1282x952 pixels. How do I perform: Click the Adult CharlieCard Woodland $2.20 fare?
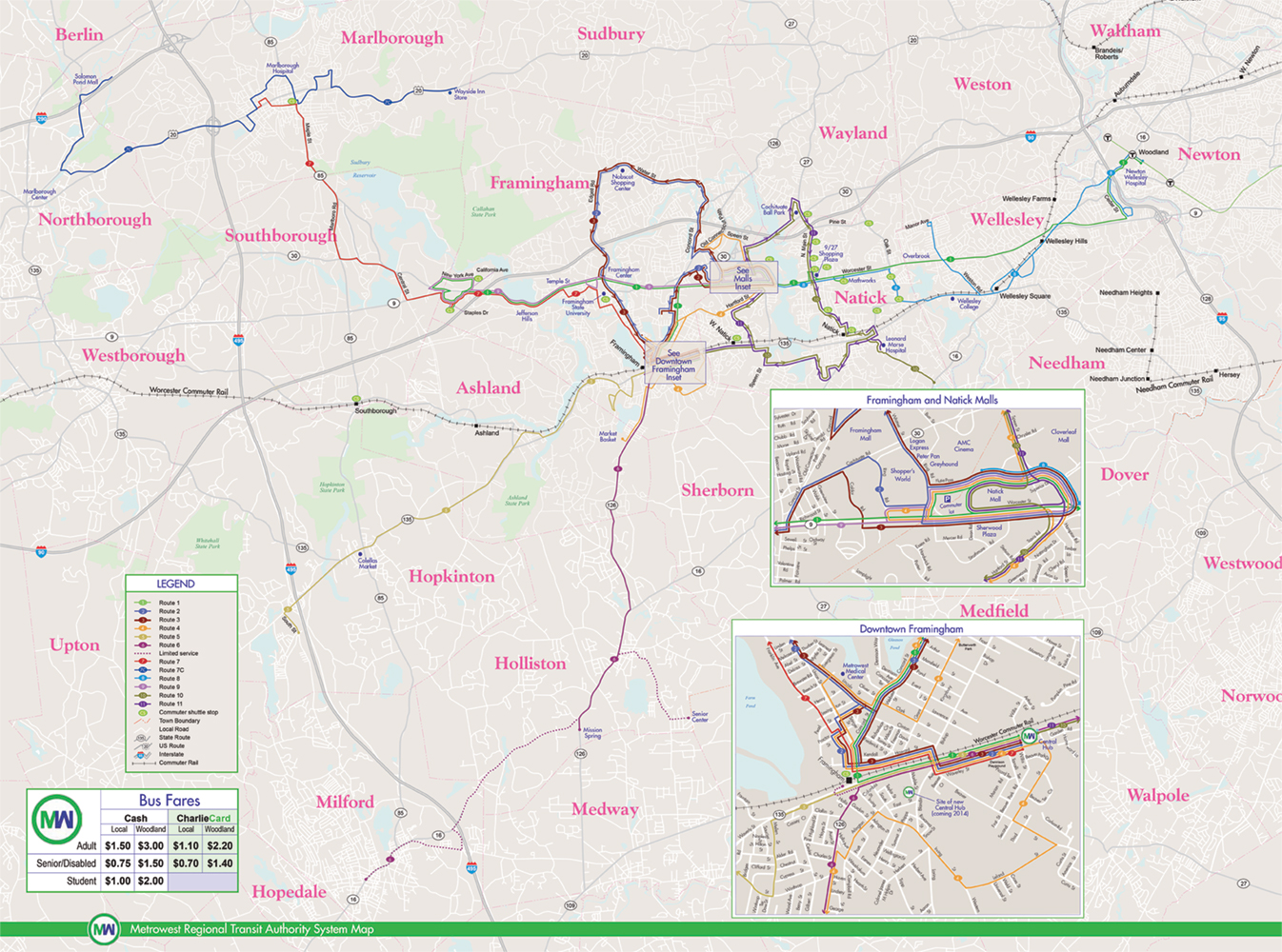point(220,846)
